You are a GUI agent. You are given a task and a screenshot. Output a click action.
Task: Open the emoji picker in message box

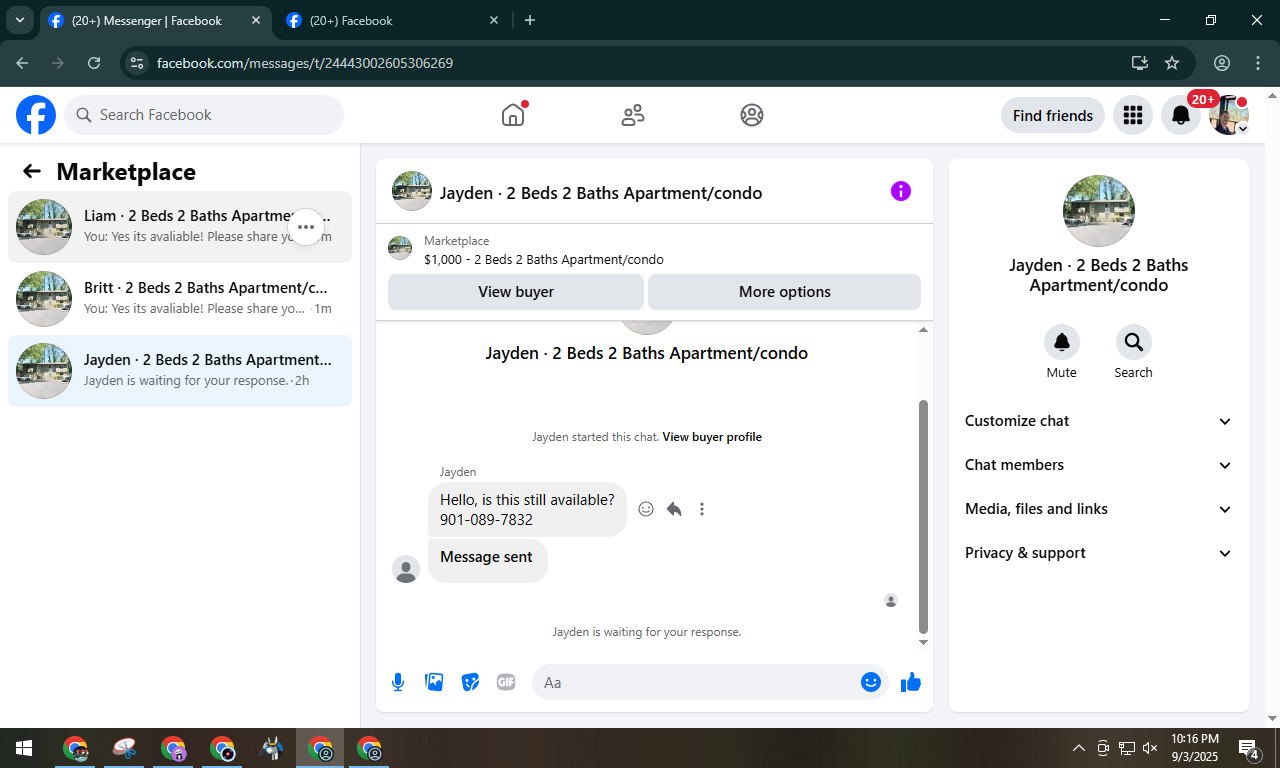click(x=871, y=682)
